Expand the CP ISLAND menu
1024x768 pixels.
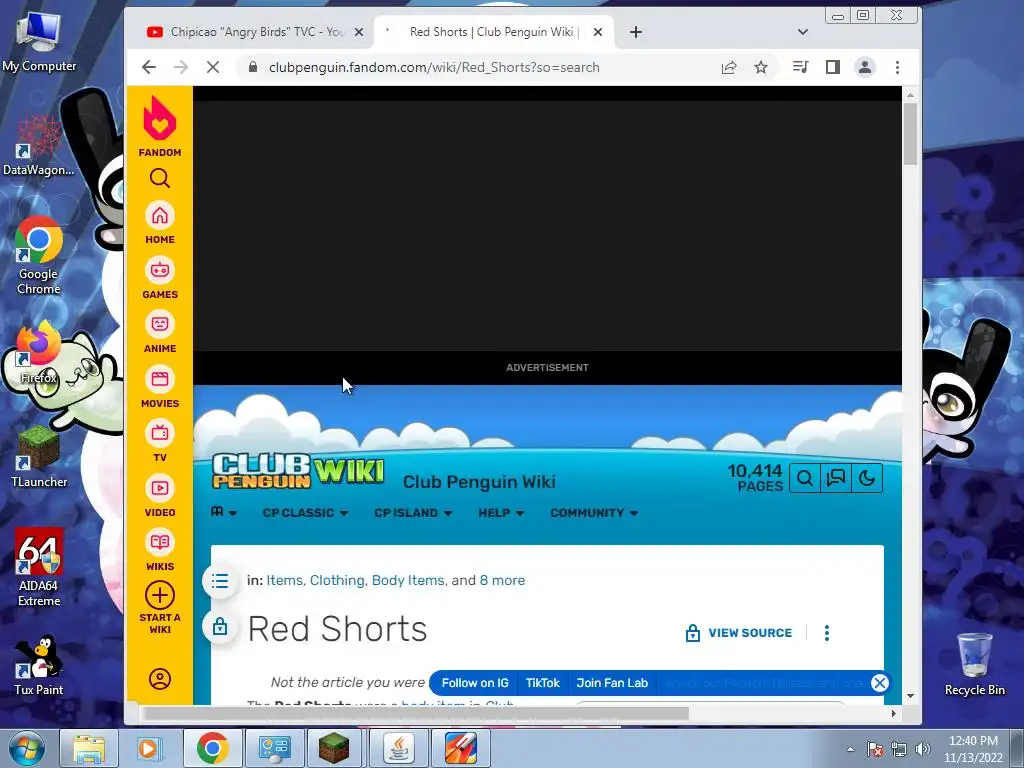[x=413, y=513]
